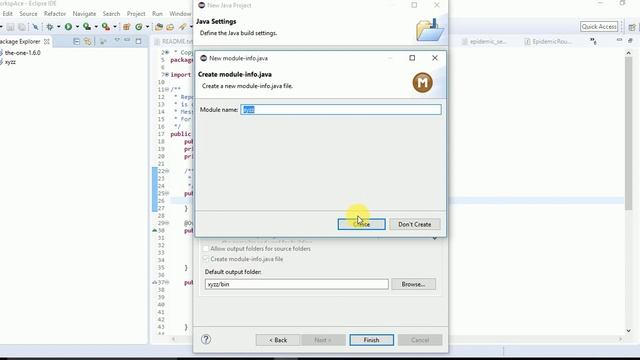Open the Project menu

[x=136, y=13]
